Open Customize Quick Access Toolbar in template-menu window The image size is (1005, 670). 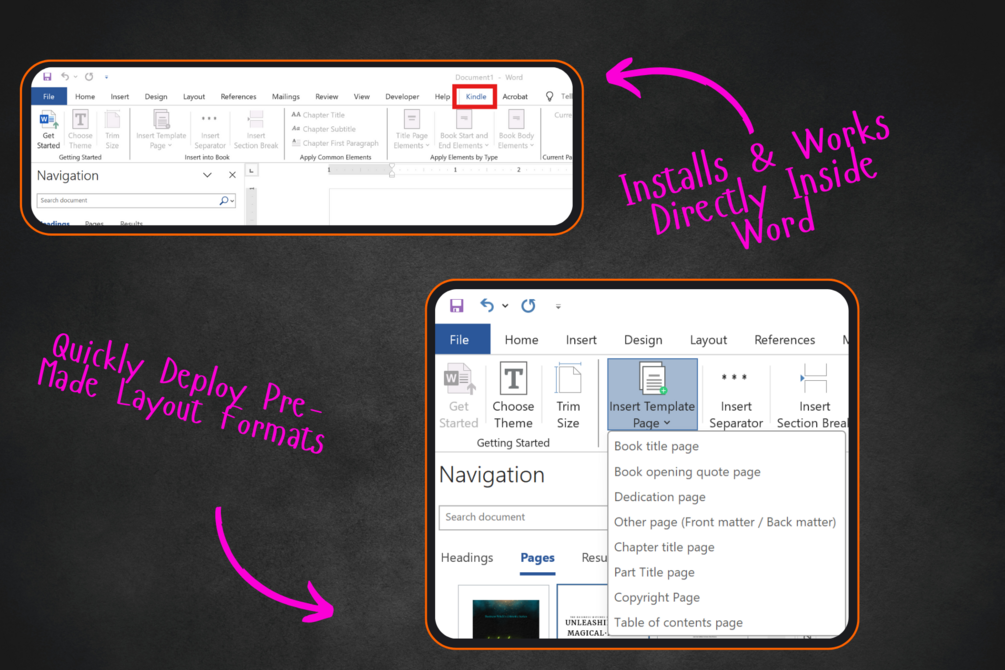[x=558, y=306]
